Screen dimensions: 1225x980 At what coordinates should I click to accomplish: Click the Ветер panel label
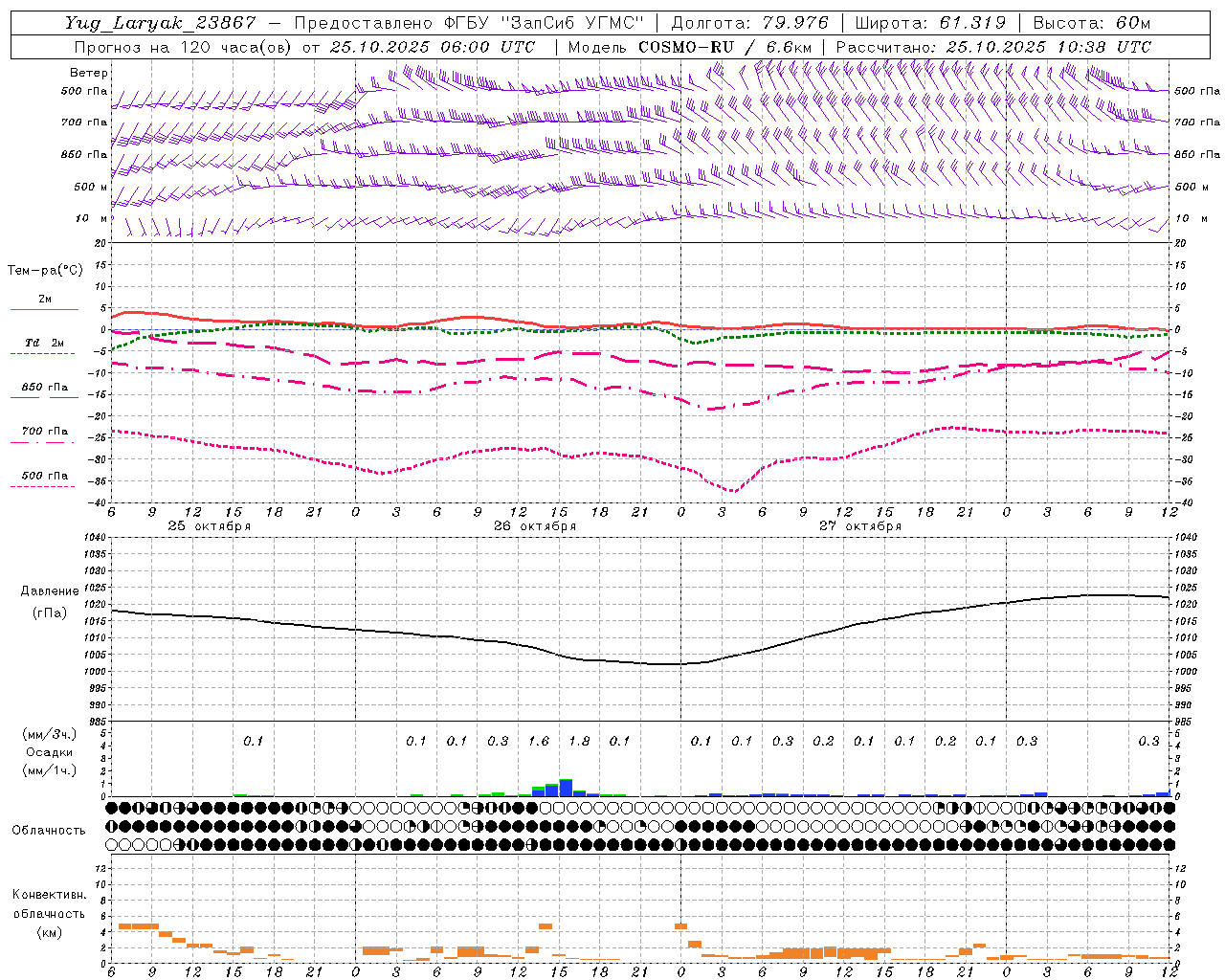[89, 73]
